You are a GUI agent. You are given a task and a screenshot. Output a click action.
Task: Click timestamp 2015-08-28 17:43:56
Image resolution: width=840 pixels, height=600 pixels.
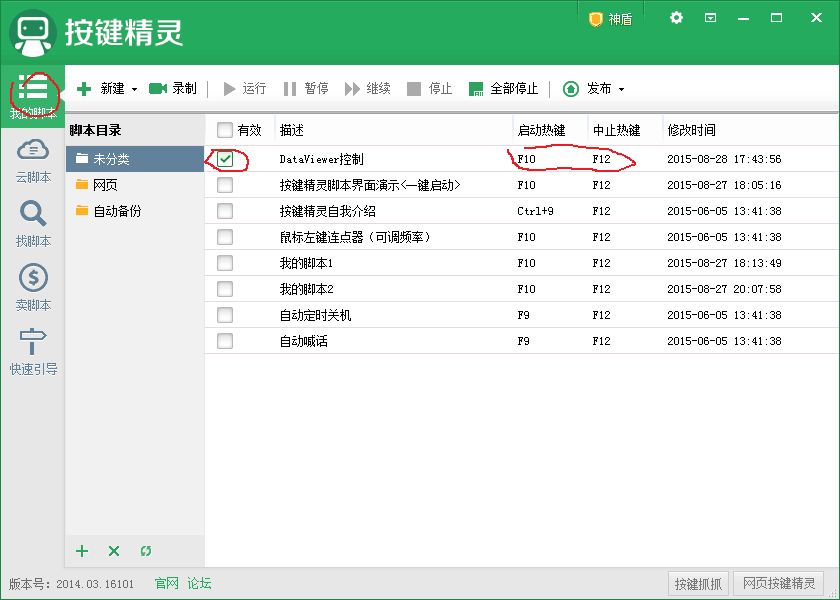click(x=724, y=159)
